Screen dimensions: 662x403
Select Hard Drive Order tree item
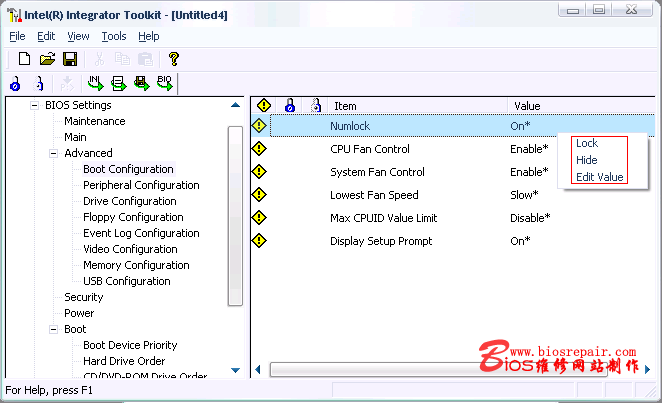click(124, 361)
